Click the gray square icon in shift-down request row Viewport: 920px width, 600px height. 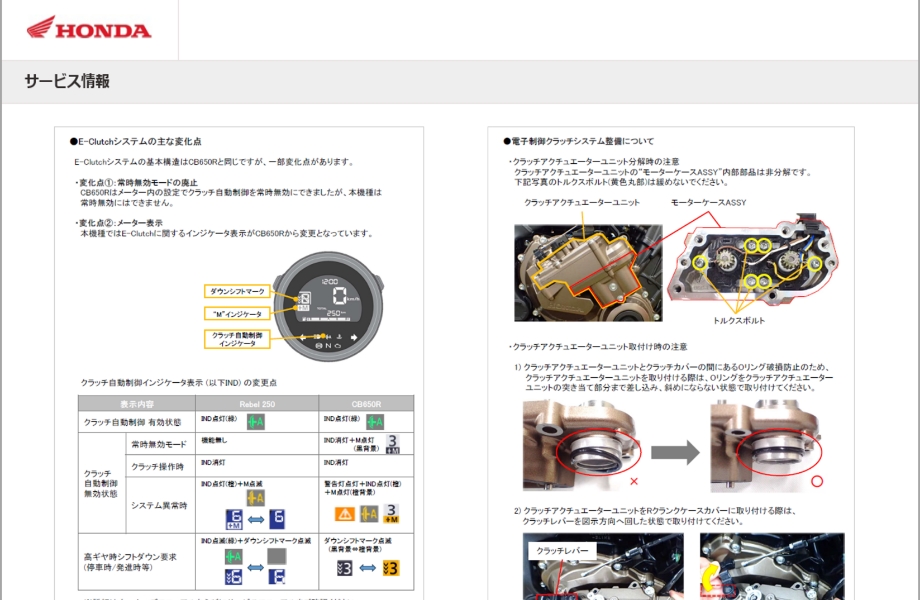click(x=277, y=557)
